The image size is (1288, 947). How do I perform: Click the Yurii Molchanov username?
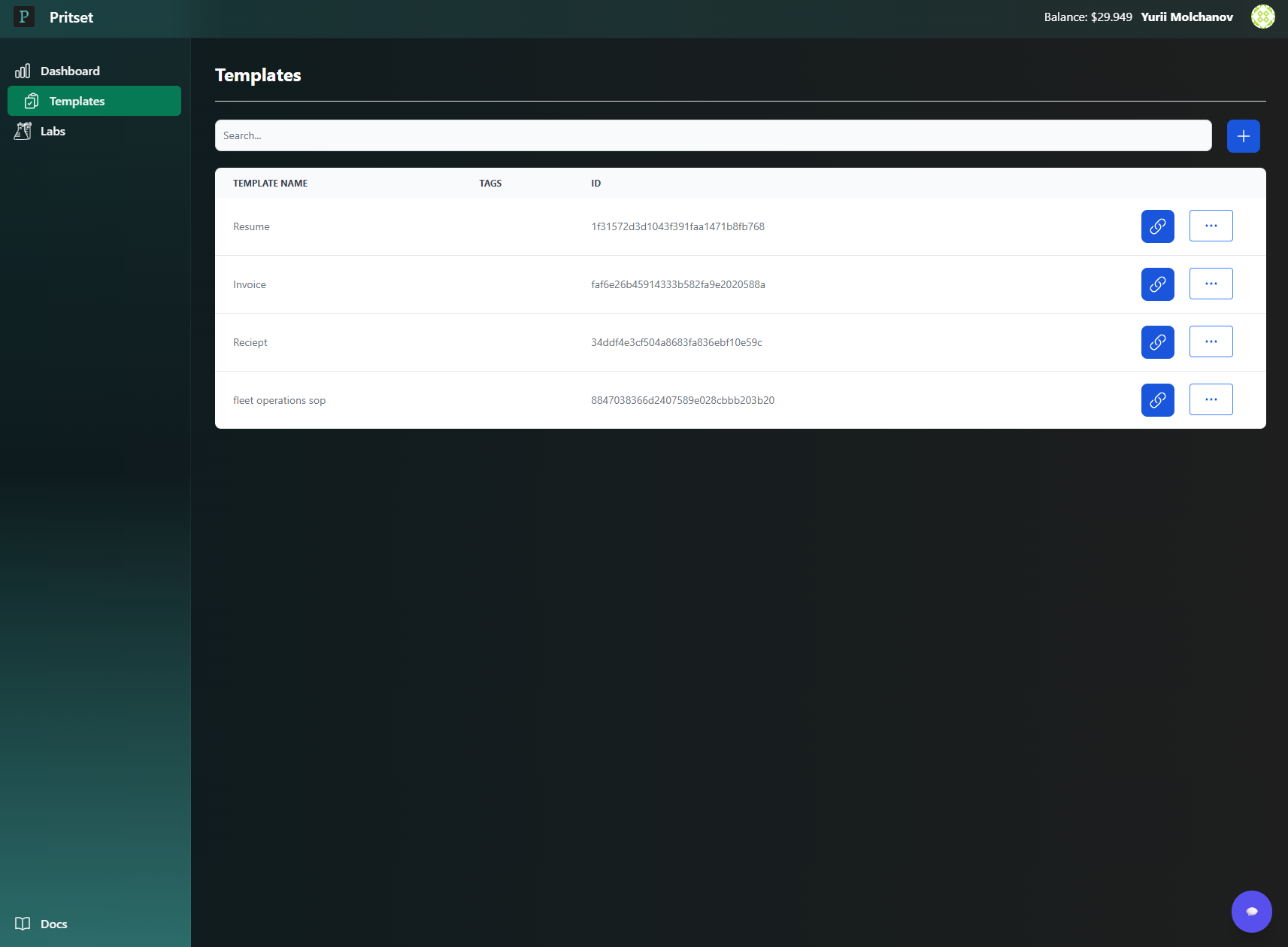click(1186, 17)
